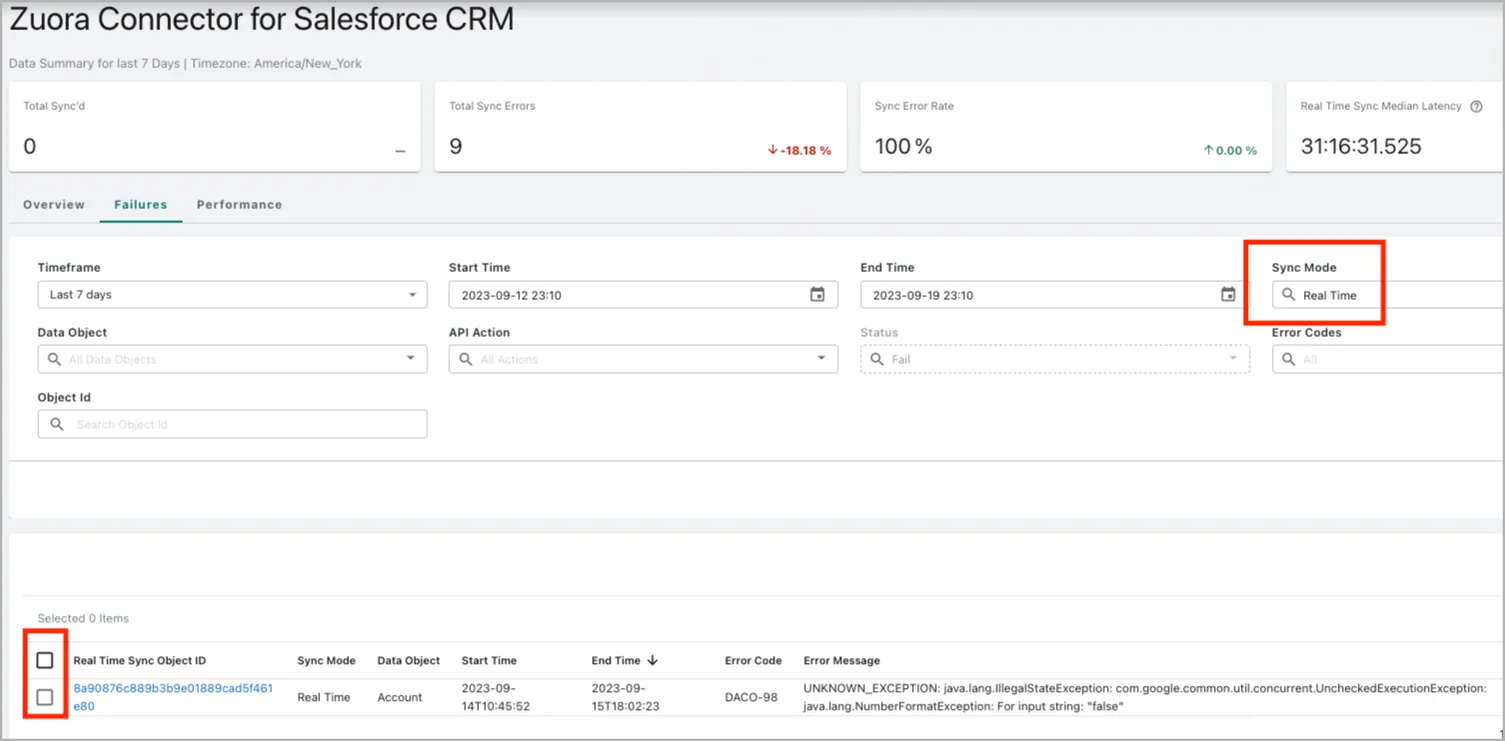Click the Error Message column header

pyautogui.click(x=842, y=661)
